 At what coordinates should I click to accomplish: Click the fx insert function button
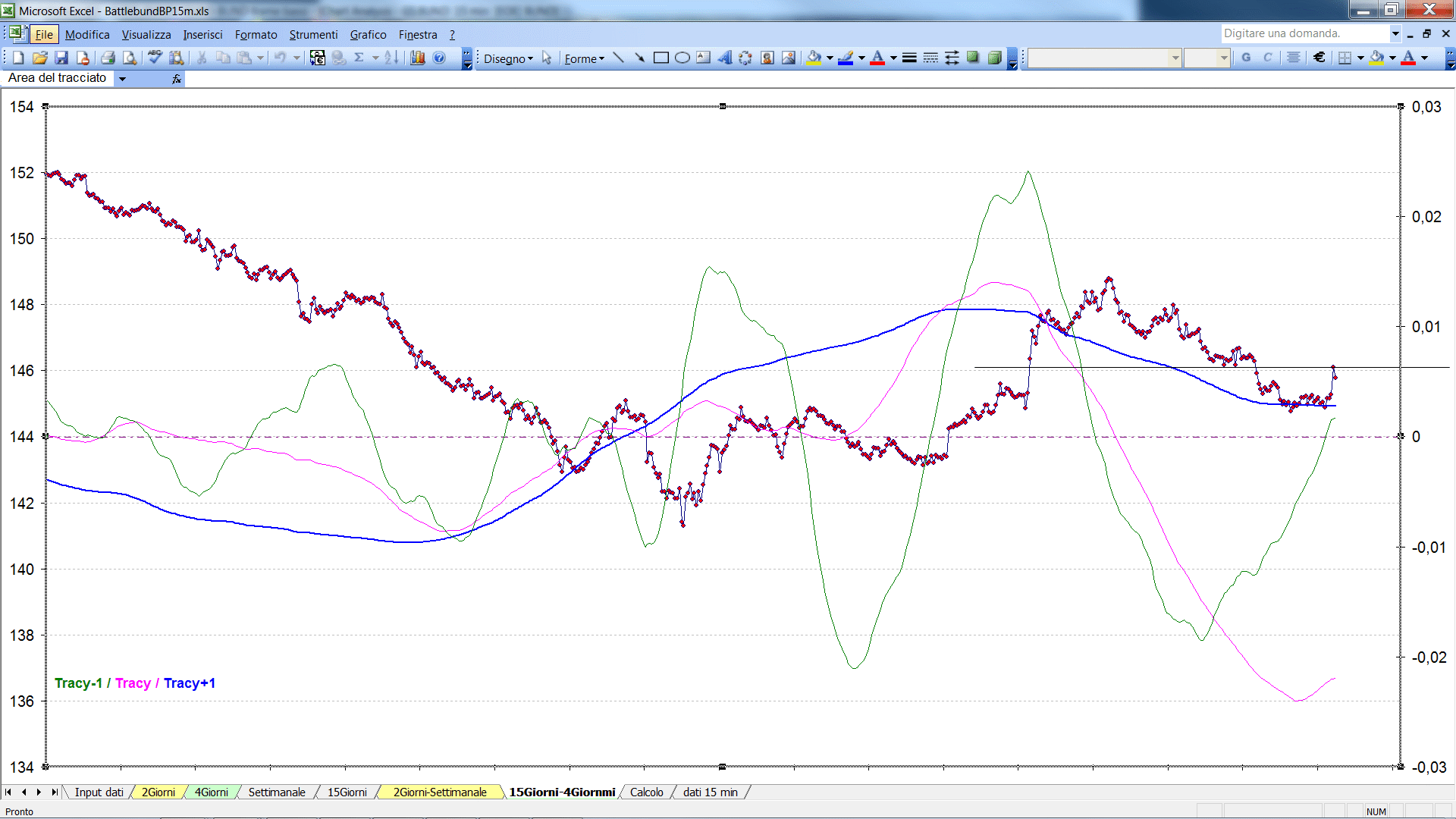(176, 79)
